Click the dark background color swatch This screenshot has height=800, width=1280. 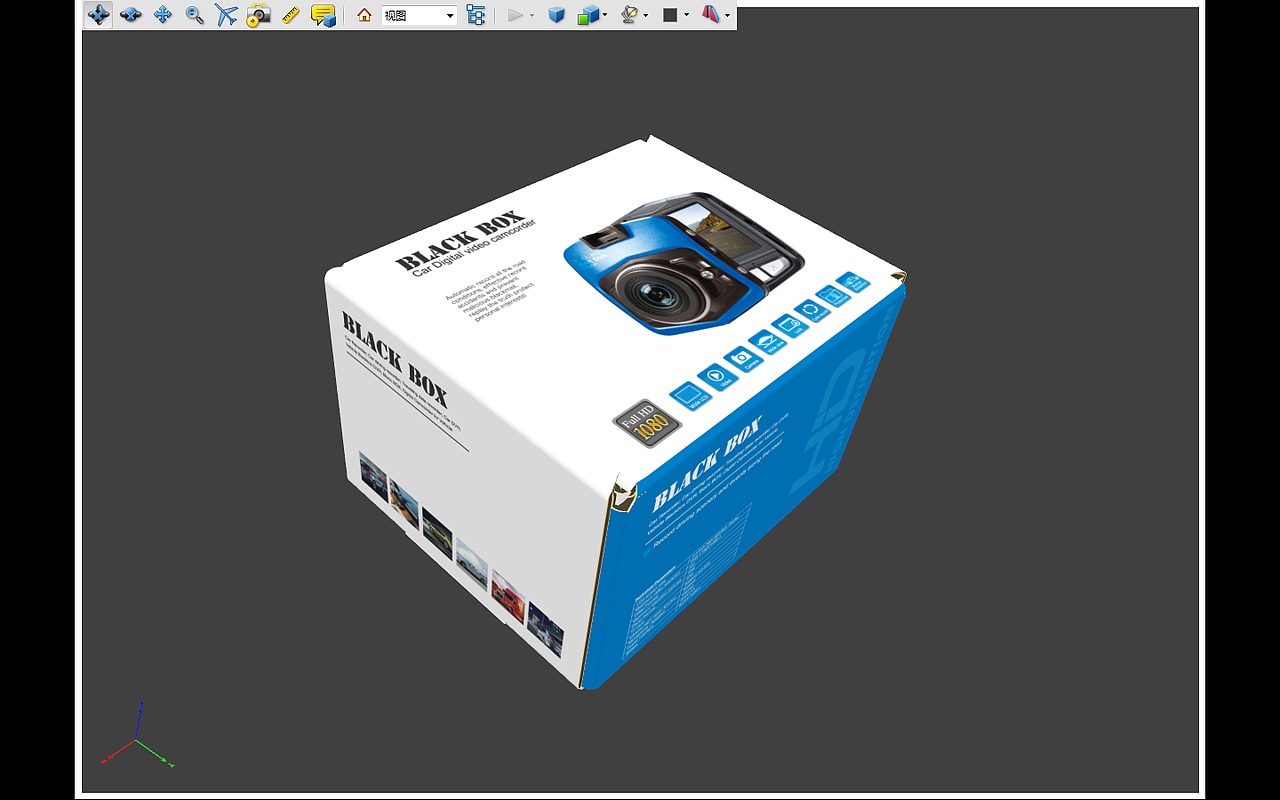[670, 15]
